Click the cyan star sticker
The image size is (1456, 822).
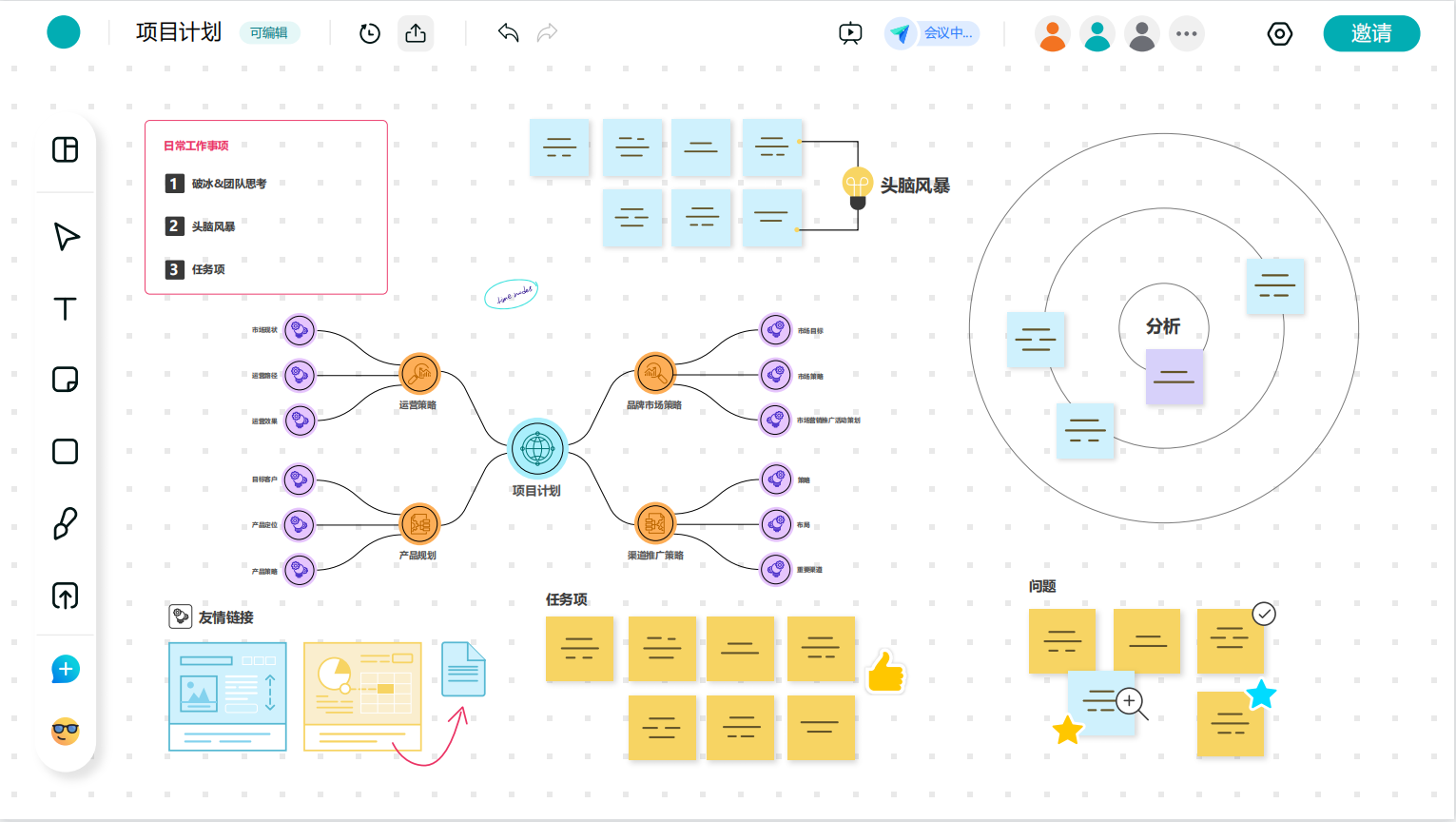(x=1261, y=695)
